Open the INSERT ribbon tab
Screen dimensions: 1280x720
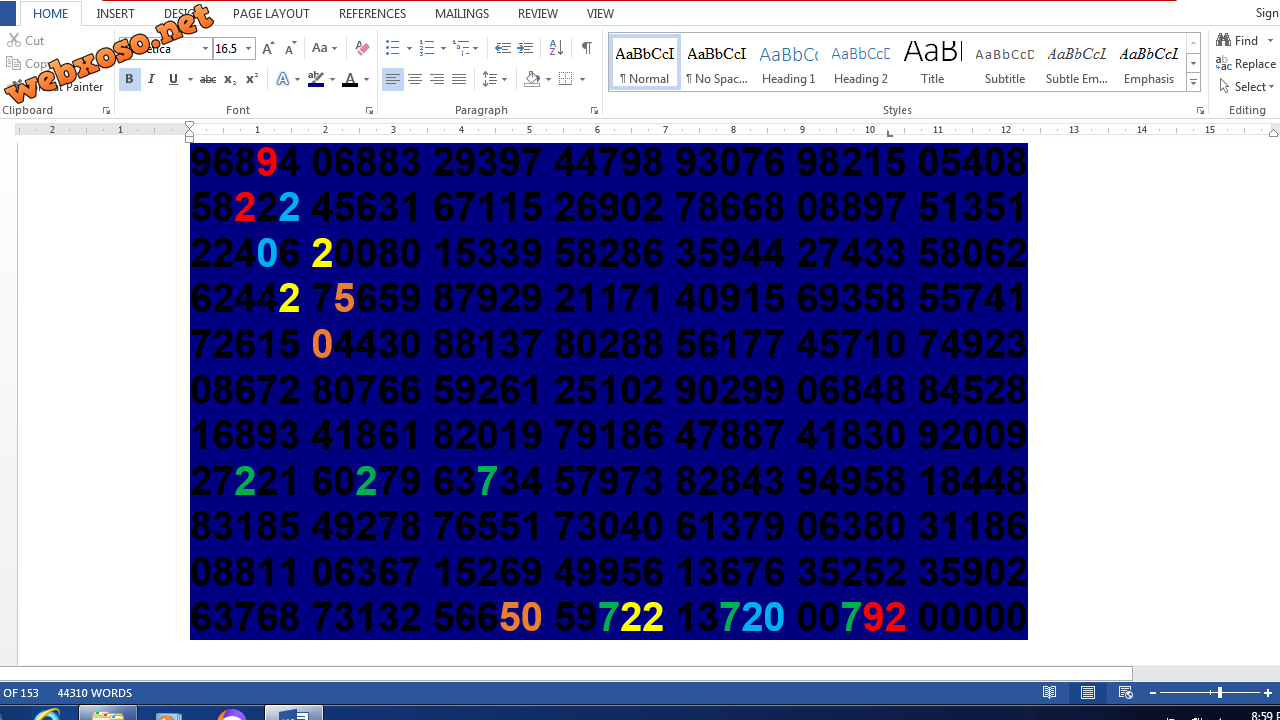116,14
